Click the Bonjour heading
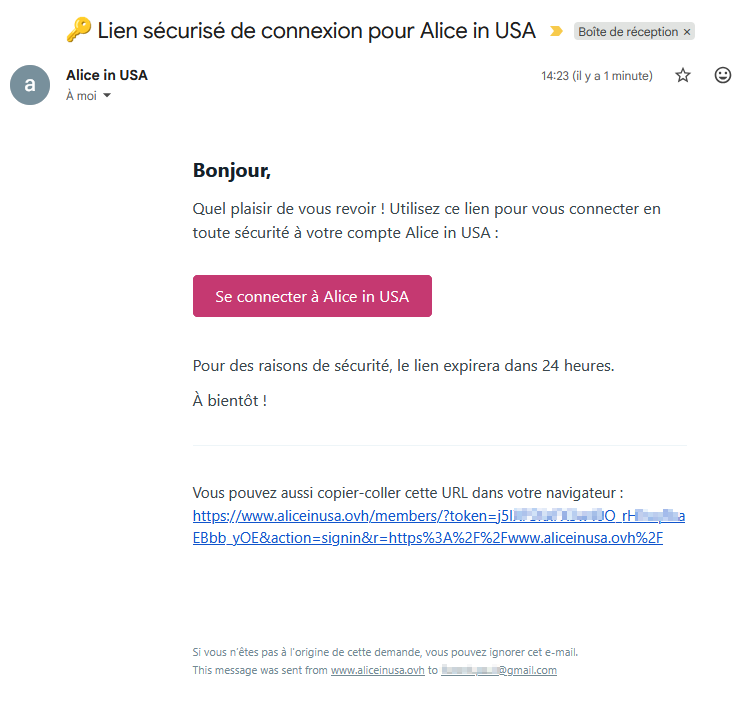The width and height of the screenshot is (745, 703). point(232,171)
